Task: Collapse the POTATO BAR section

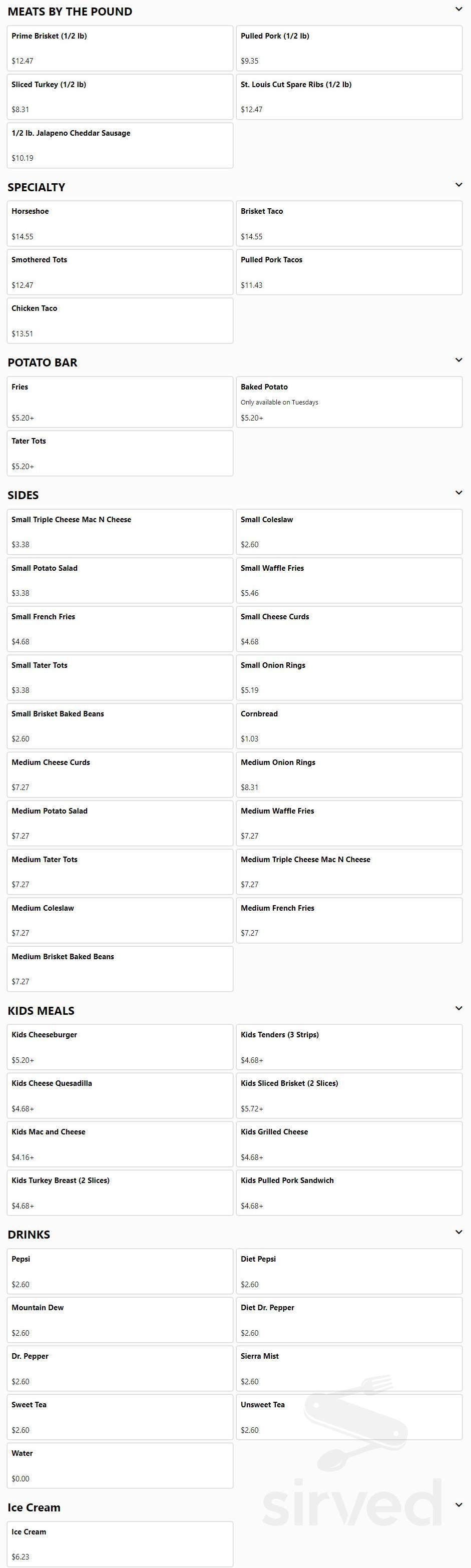Action: tap(459, 359)
